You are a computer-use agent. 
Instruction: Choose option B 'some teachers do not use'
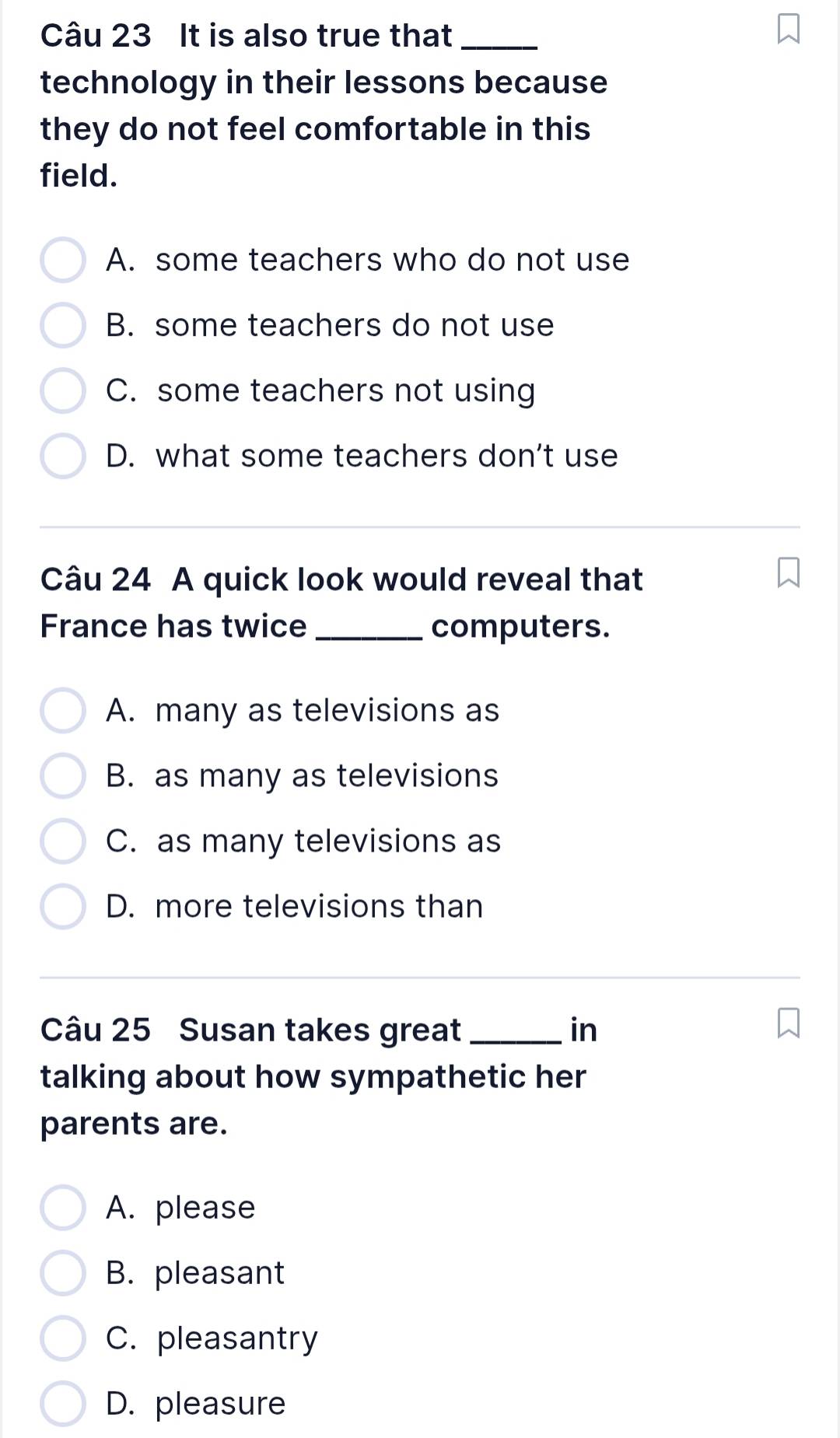[x=63, y=326]
